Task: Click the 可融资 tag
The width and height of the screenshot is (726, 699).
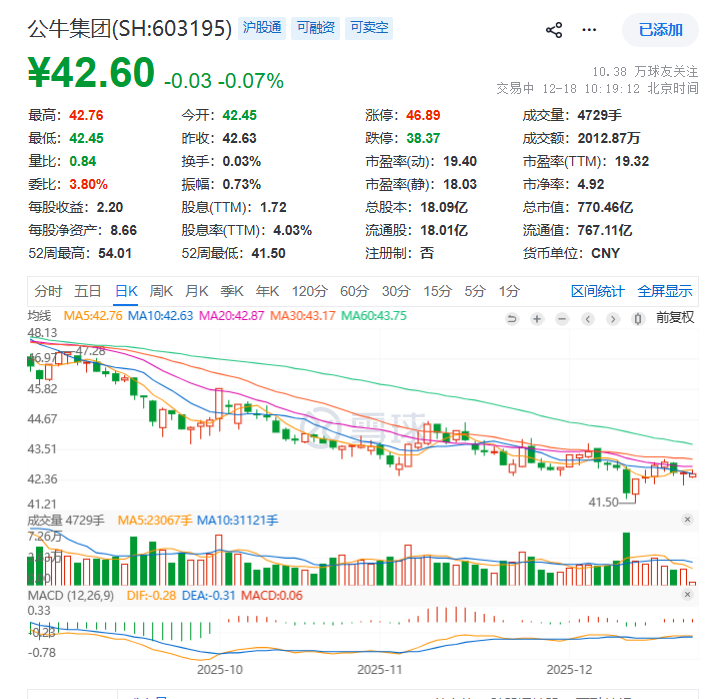Action: pyautogui.click(x=315, y=28)
